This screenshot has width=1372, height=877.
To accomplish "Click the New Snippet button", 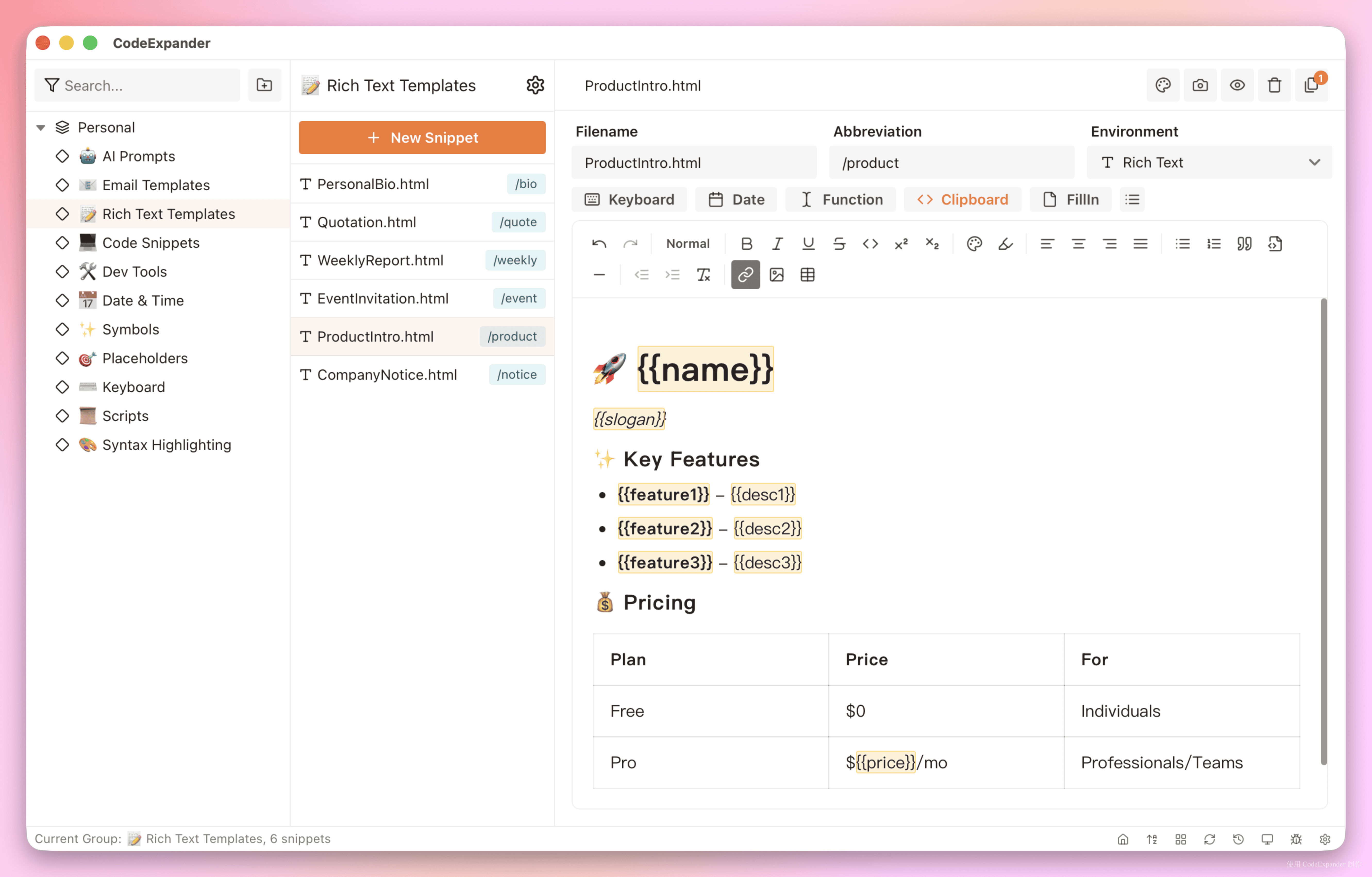I will click(422, 137).
